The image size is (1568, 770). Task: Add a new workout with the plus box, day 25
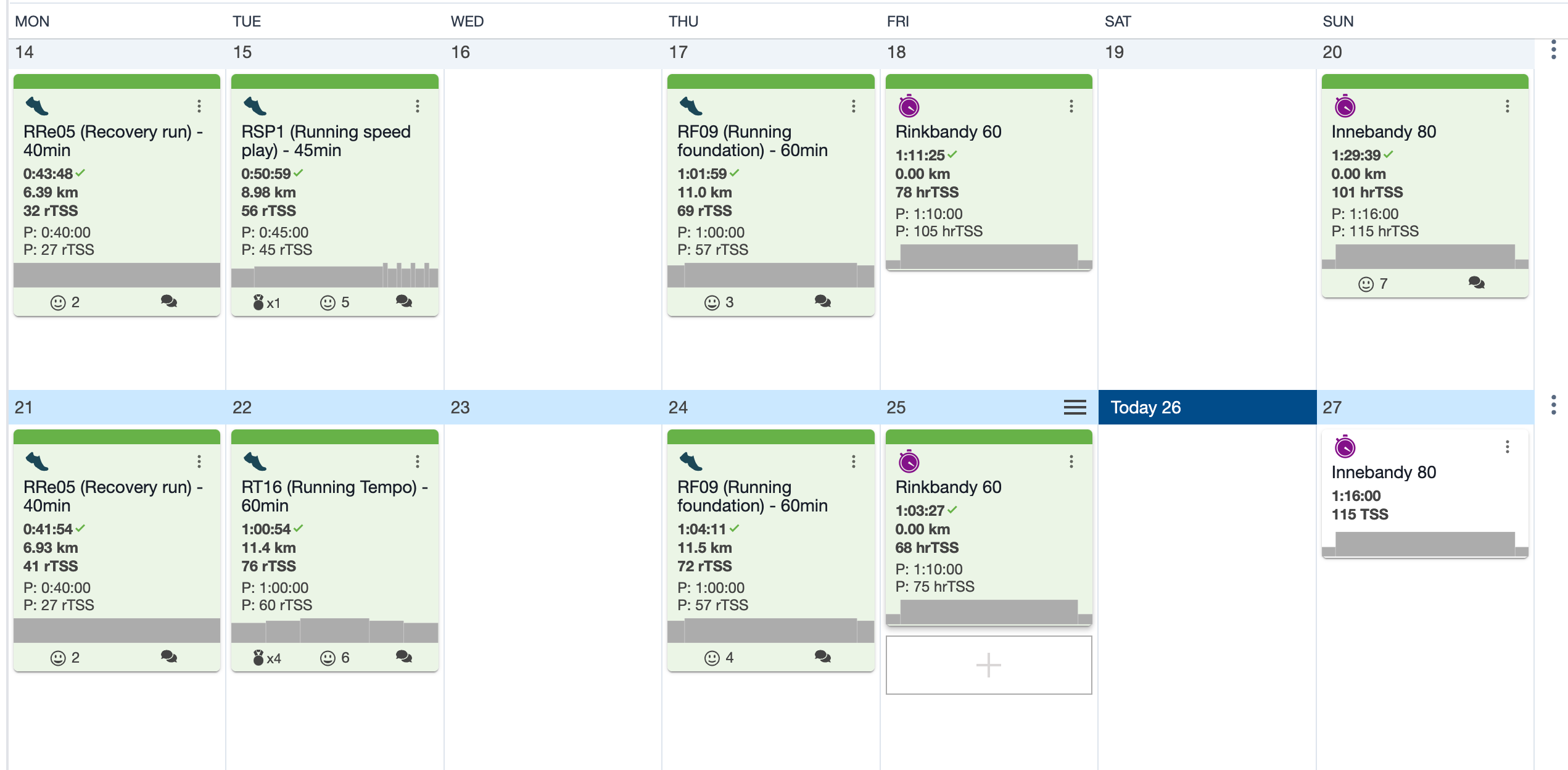pyautogui.click(x=989, y=665)
